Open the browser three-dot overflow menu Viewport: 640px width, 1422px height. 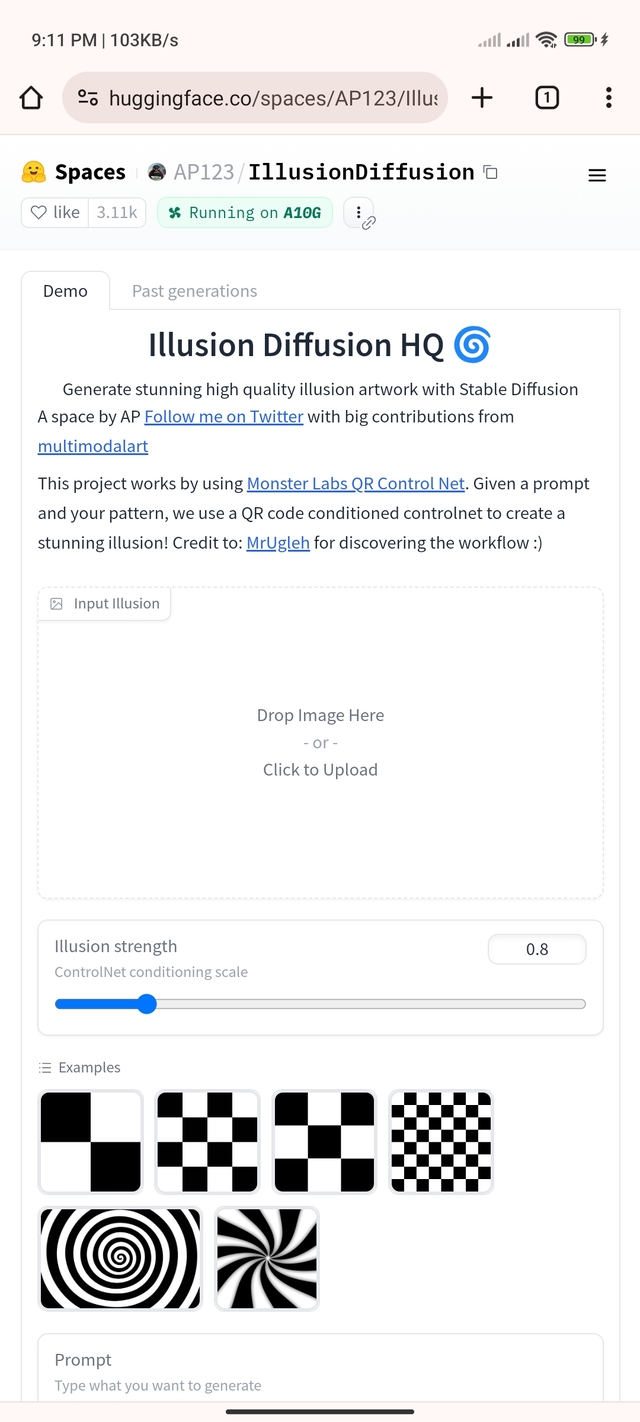tap(608, 97)
